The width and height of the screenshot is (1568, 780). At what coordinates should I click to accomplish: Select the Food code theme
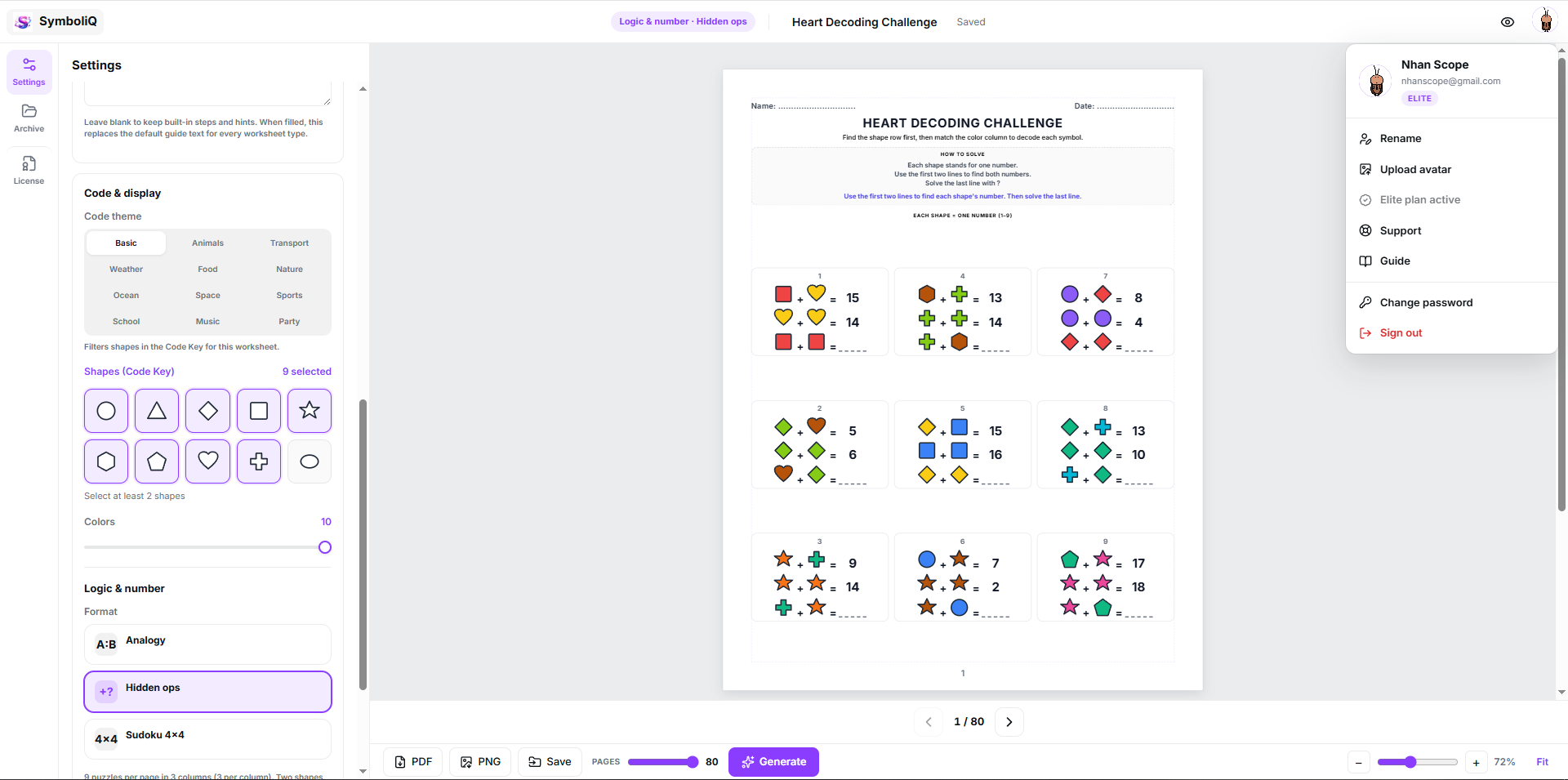207,269
